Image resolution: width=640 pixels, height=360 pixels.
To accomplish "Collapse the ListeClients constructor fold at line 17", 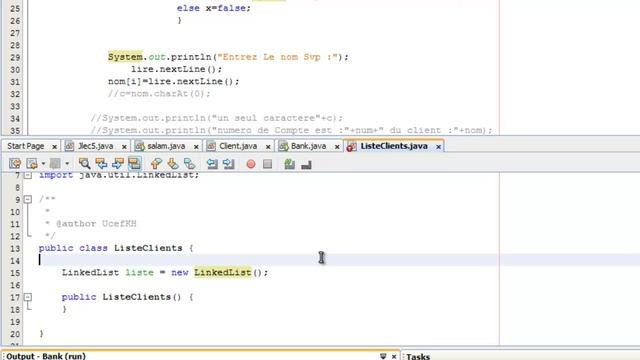I will point(28,297).
